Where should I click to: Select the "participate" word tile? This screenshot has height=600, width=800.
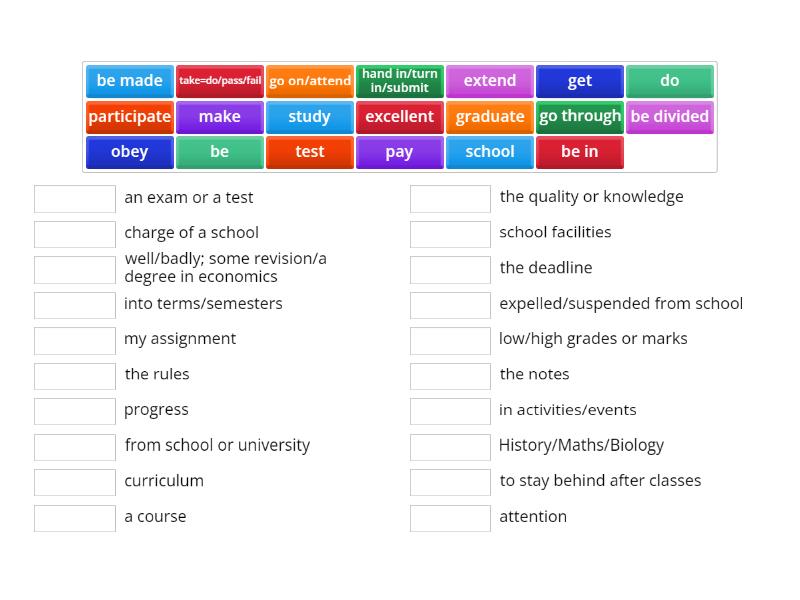click(129, 117)
